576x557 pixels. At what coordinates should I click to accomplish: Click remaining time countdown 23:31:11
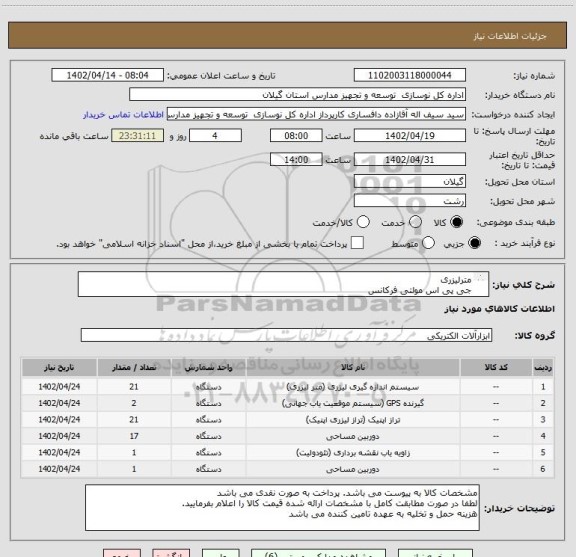137,136
